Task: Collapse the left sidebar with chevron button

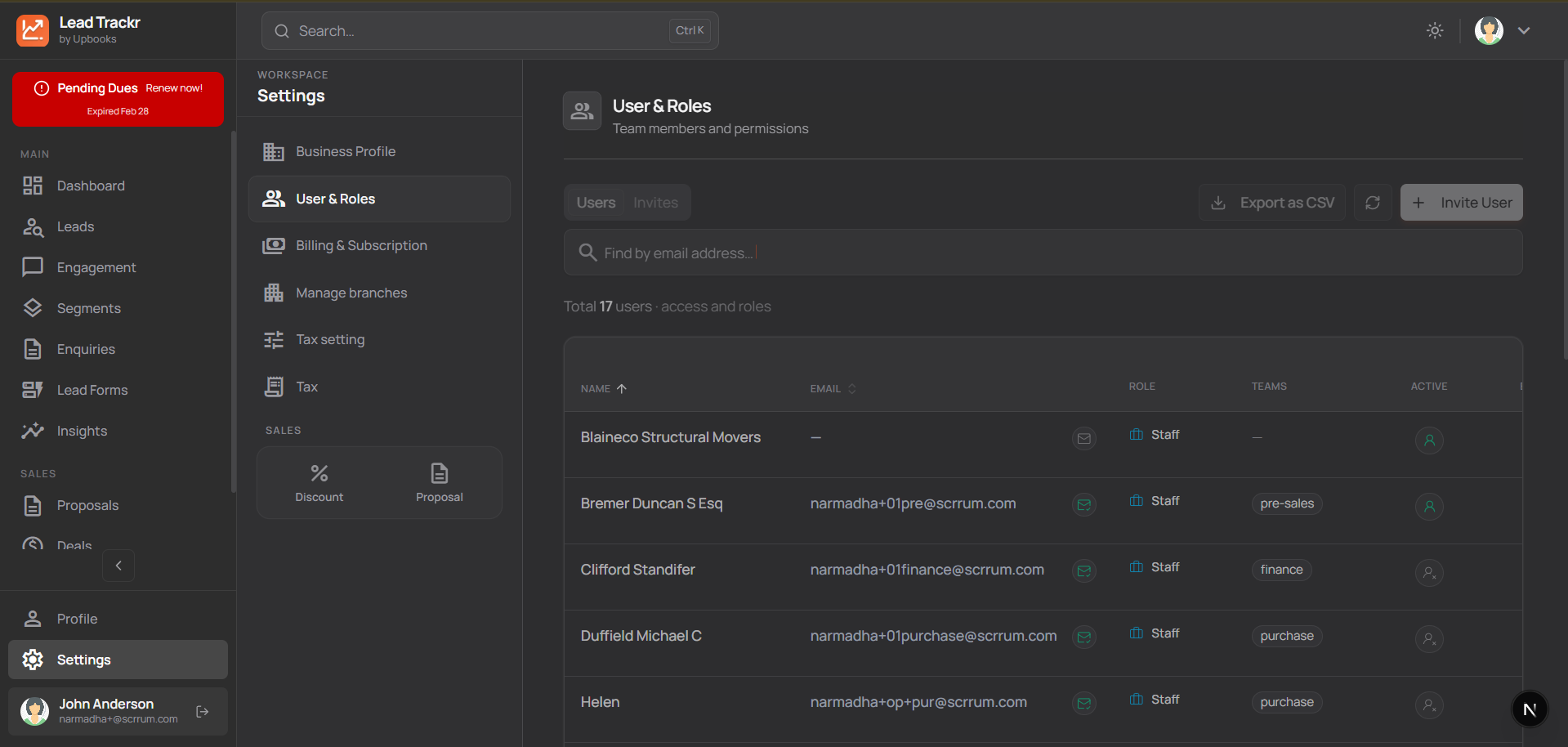Action: (x=118, y=566)
